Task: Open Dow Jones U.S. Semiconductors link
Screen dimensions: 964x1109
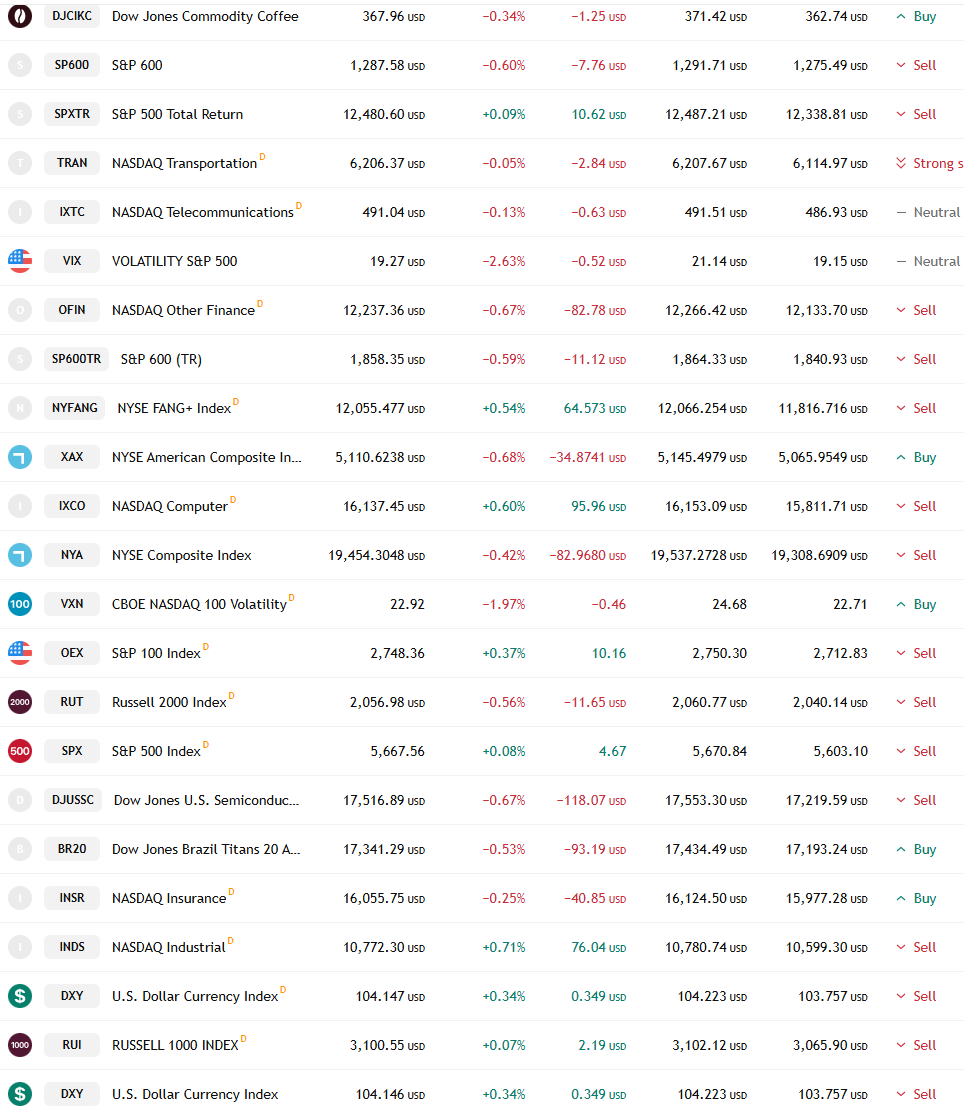Action: (207, 801)
